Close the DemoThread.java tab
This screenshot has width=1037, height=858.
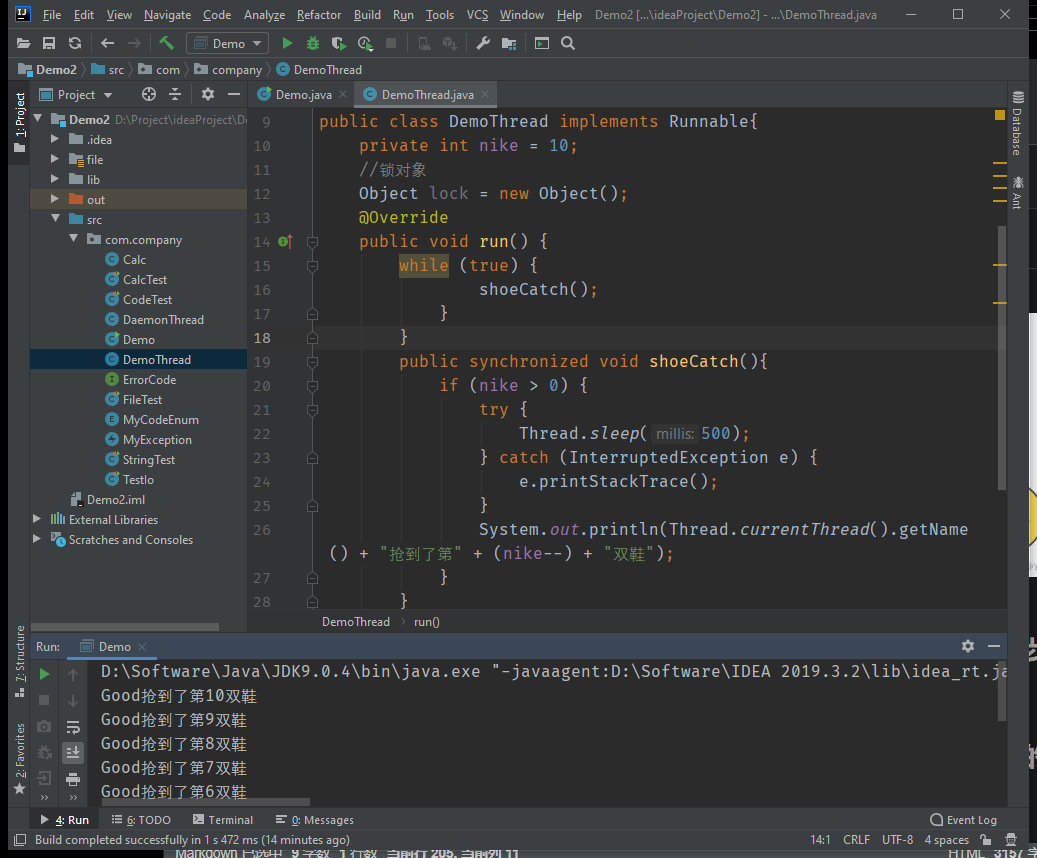[485, 95]
